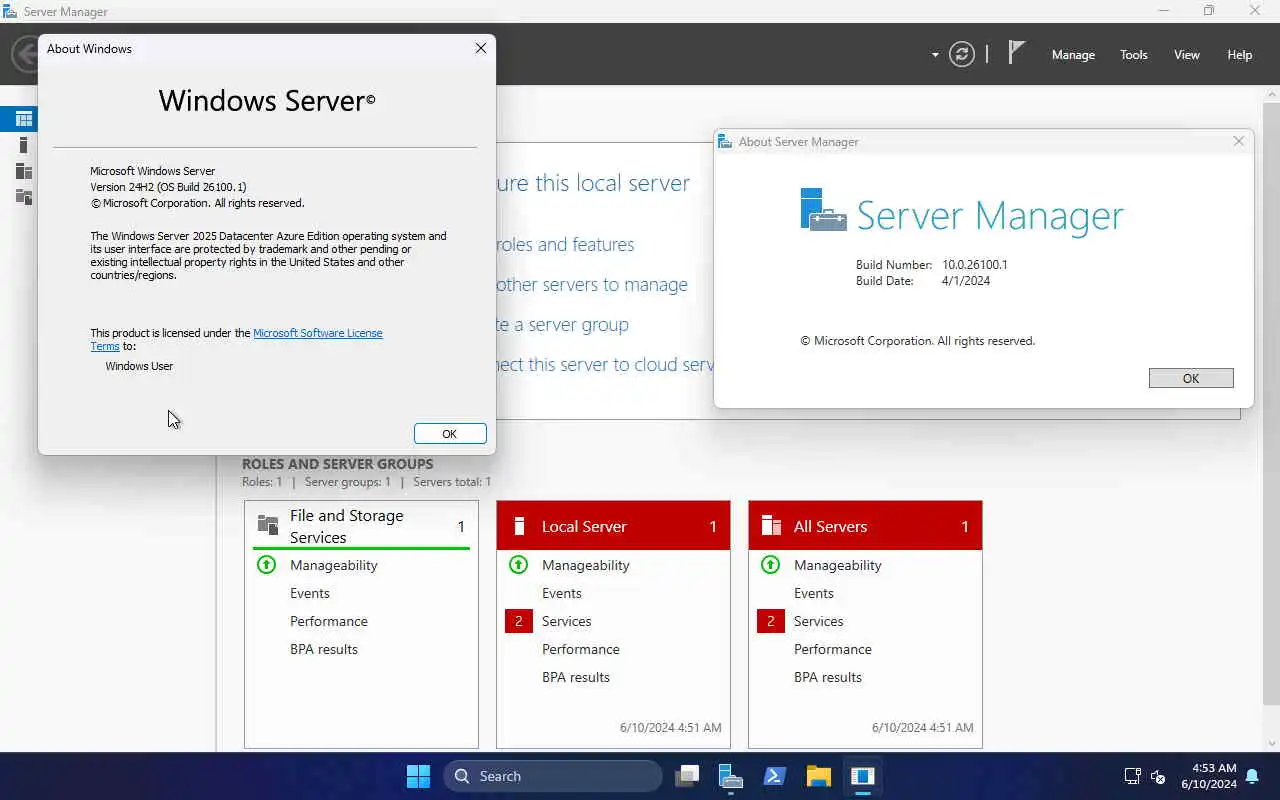
Task: Open Manageability in File and Storage Services tile
Action: pos(334,565)
